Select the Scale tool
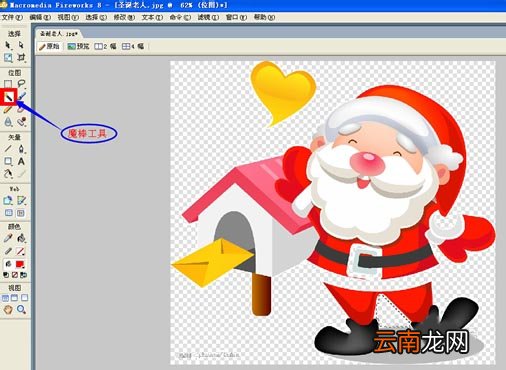506x370 pixels. point(8,58)
